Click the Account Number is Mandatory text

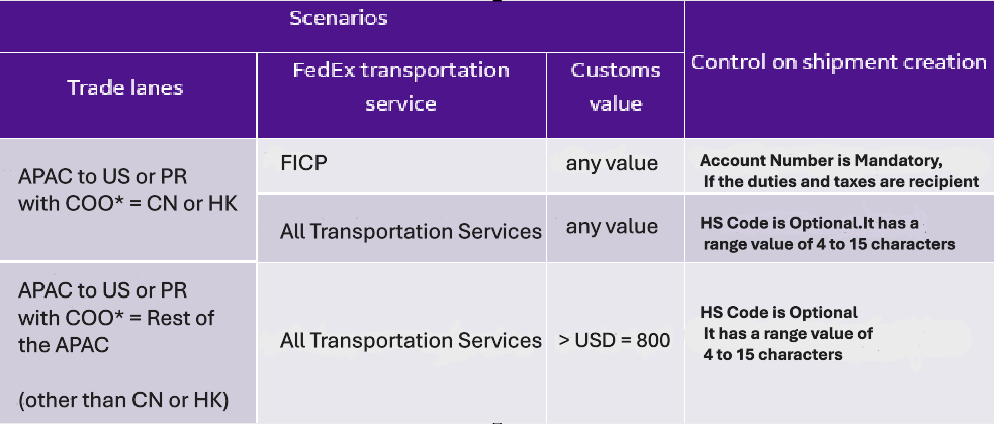821,160
